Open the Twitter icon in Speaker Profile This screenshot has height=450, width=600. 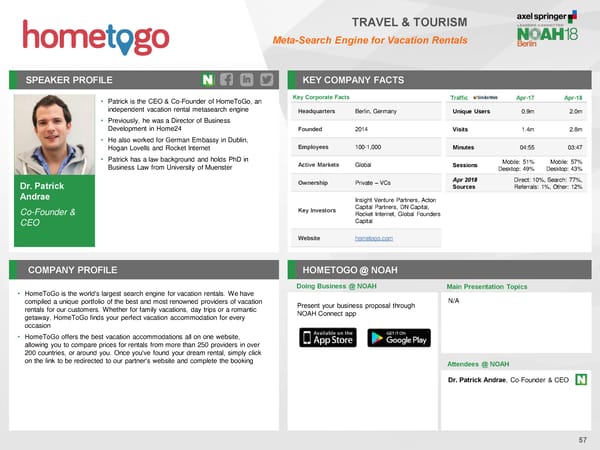point(267,80)
